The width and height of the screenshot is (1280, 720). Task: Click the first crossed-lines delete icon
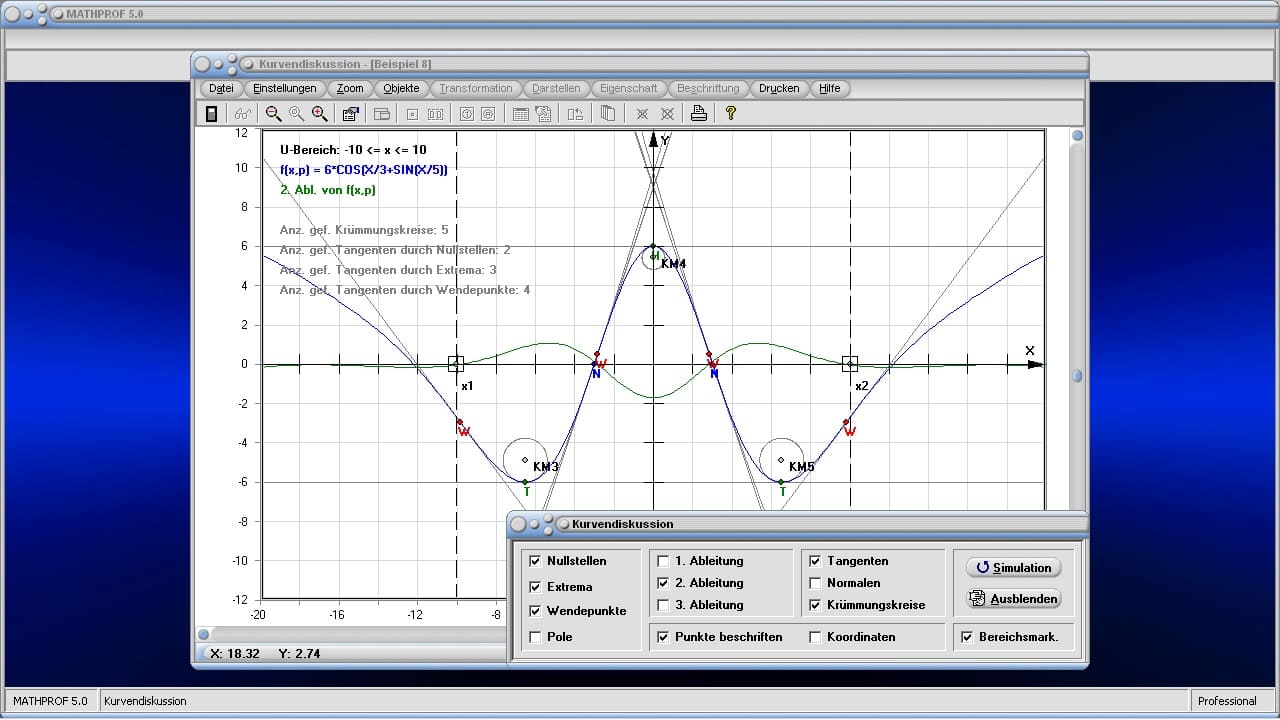coord(642,114)
